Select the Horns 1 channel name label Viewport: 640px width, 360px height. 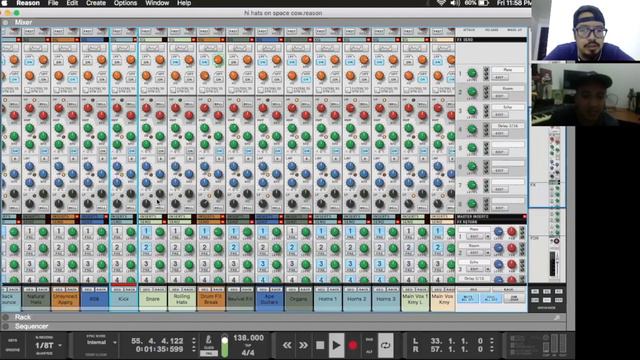(328, 299)
